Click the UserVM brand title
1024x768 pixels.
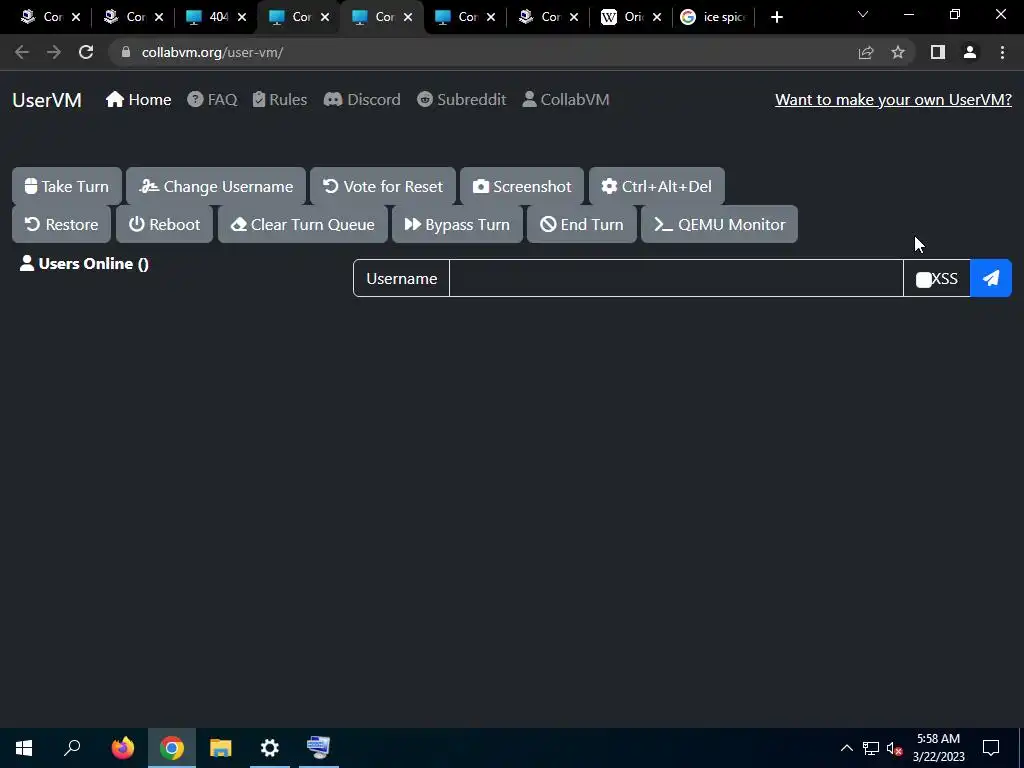[x=47, y=100]
